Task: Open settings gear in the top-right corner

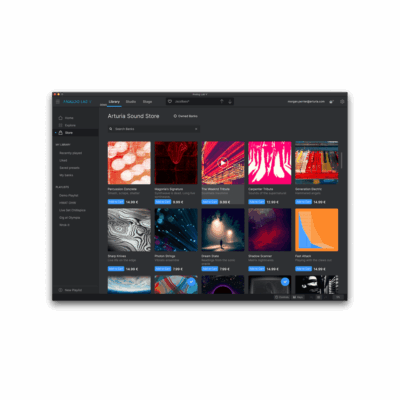Action: coord(342,102)
